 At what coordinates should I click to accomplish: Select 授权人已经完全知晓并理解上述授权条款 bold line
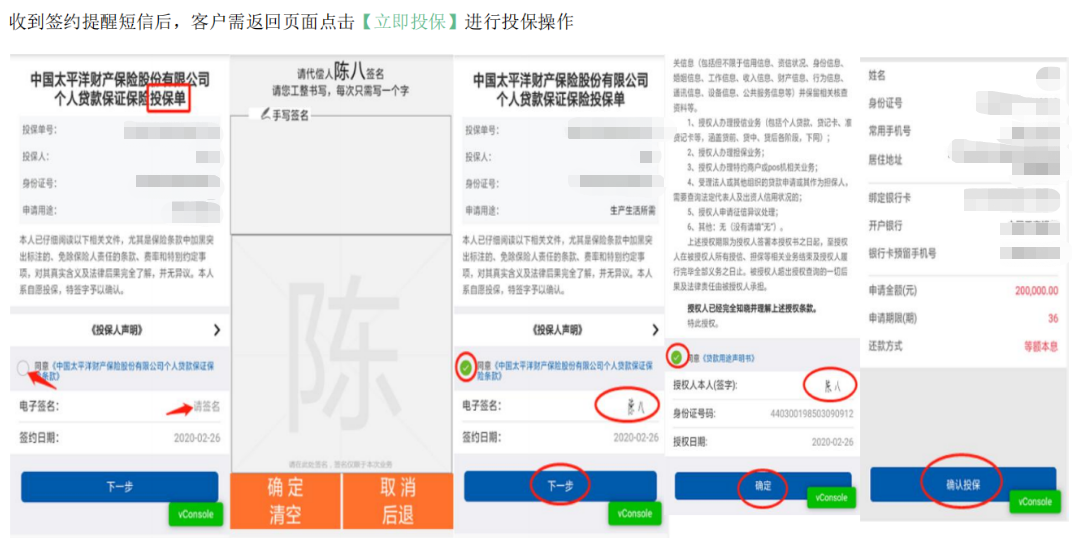click(x=751, y=307)
